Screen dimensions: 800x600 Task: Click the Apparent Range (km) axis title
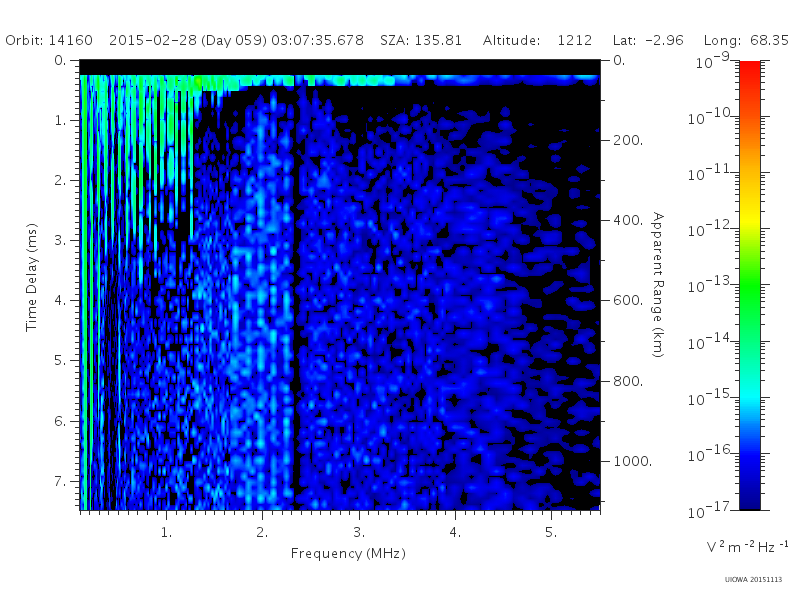tap(658, 285)
